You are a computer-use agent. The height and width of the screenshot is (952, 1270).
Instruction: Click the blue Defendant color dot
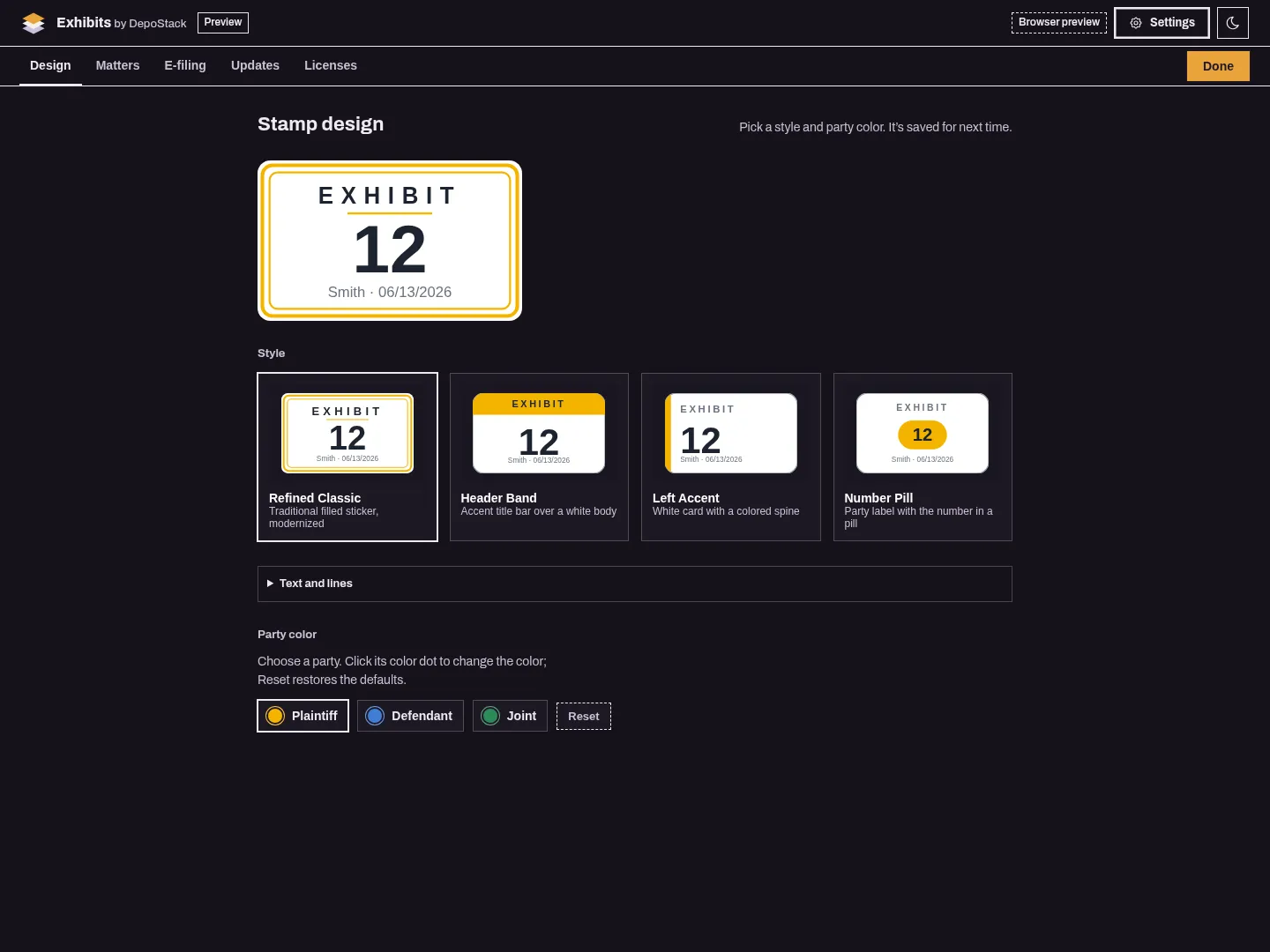click(x=375, y=716)
